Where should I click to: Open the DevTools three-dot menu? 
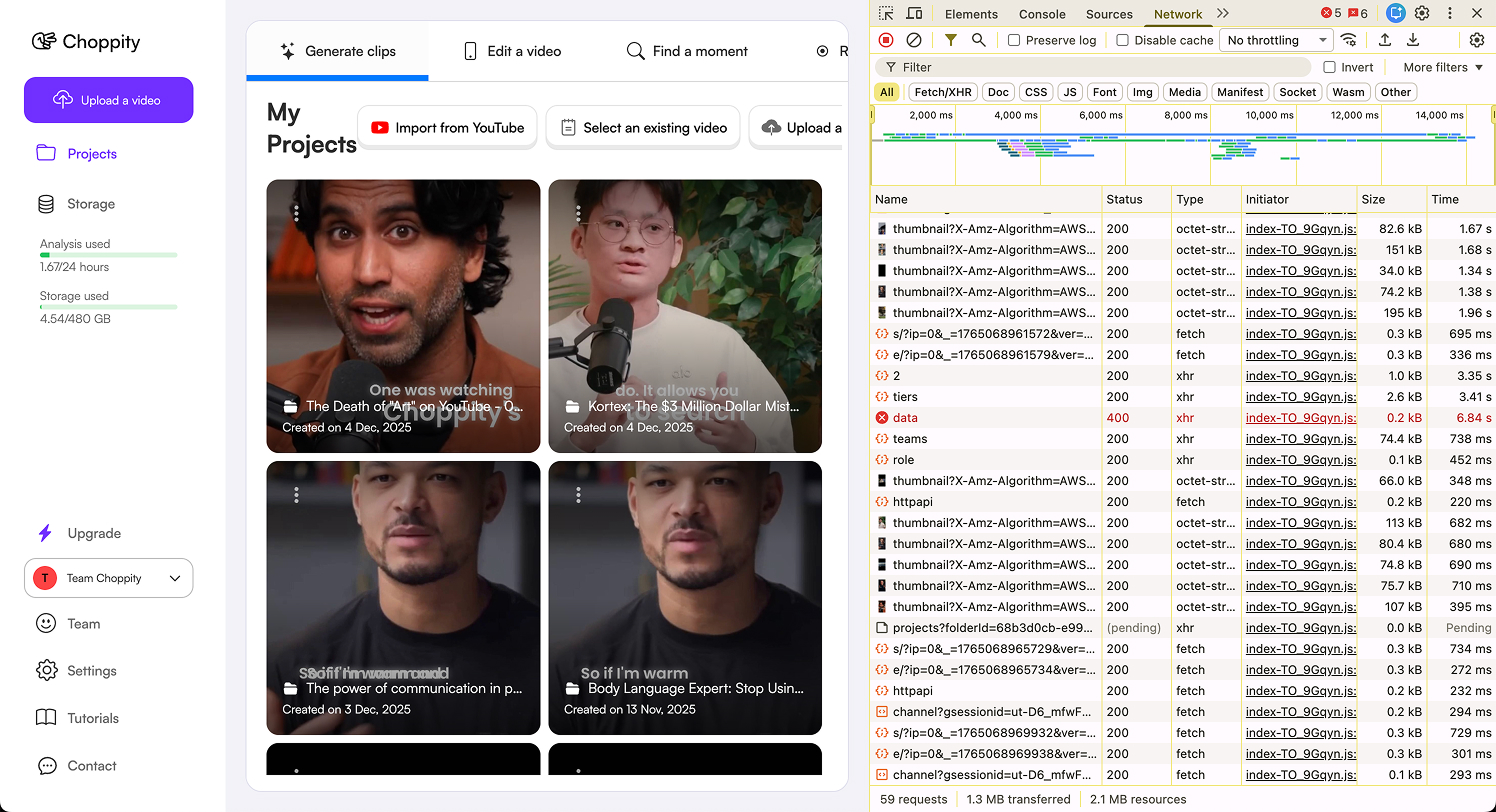(1450, 14)
